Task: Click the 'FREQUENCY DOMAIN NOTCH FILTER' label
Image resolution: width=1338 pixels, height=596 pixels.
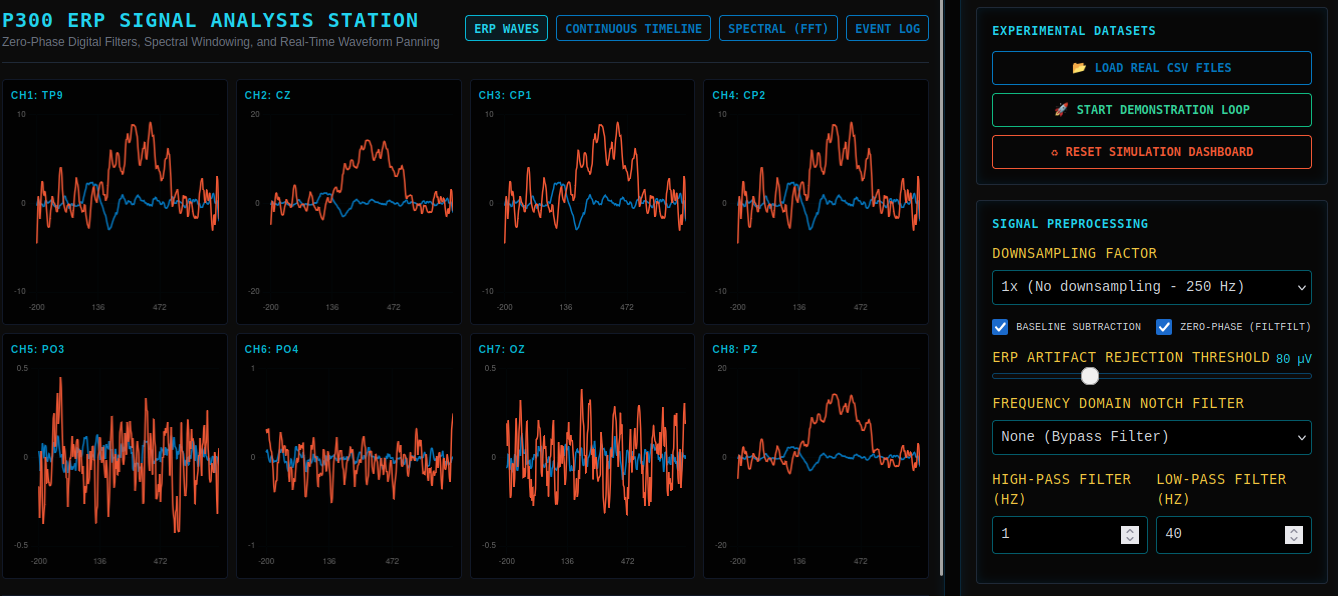Action: pos(1118,404)
